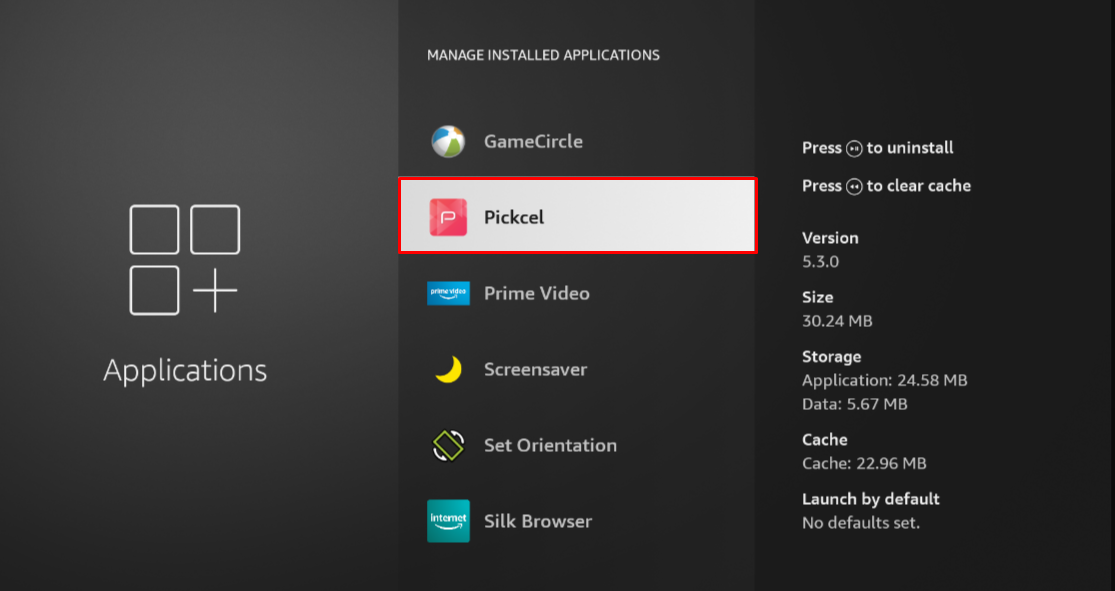
Task: Click the Pickcel app icon
Action: coord(448,217)
